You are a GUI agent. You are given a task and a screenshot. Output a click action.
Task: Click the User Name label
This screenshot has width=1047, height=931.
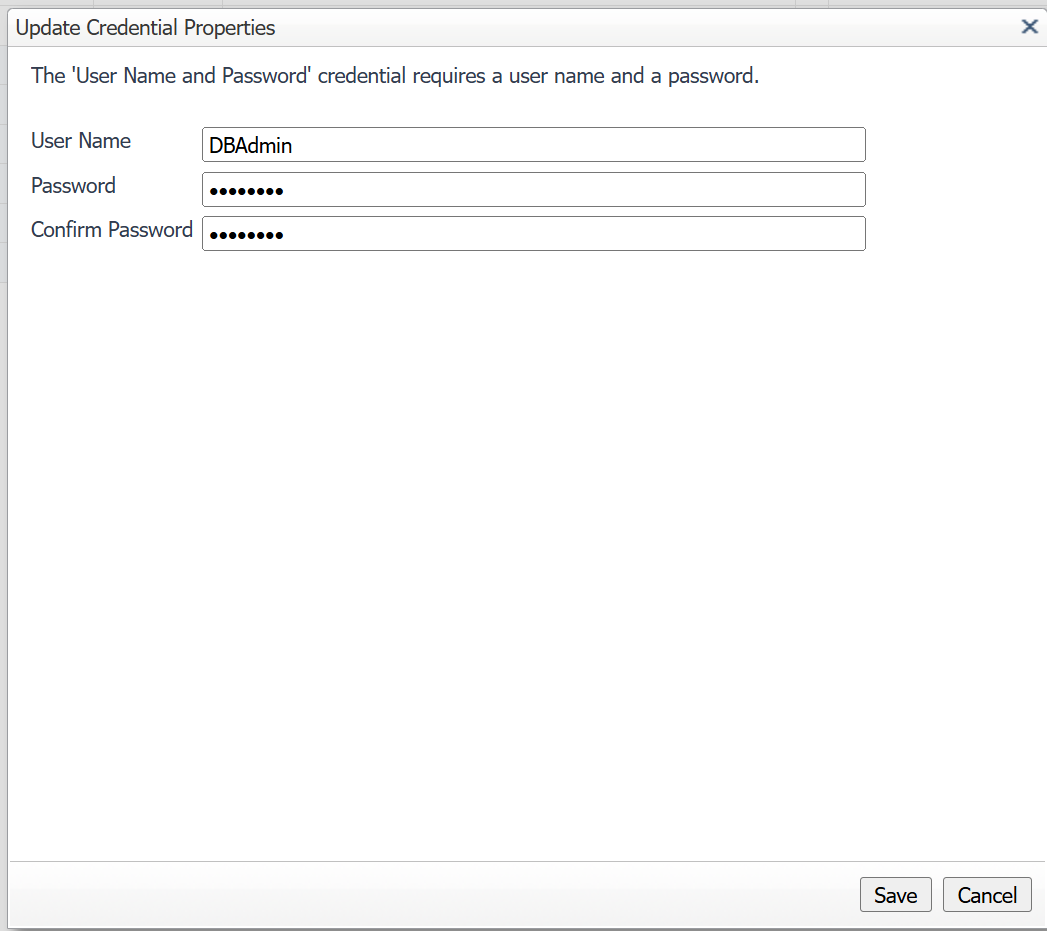point(80,141)
